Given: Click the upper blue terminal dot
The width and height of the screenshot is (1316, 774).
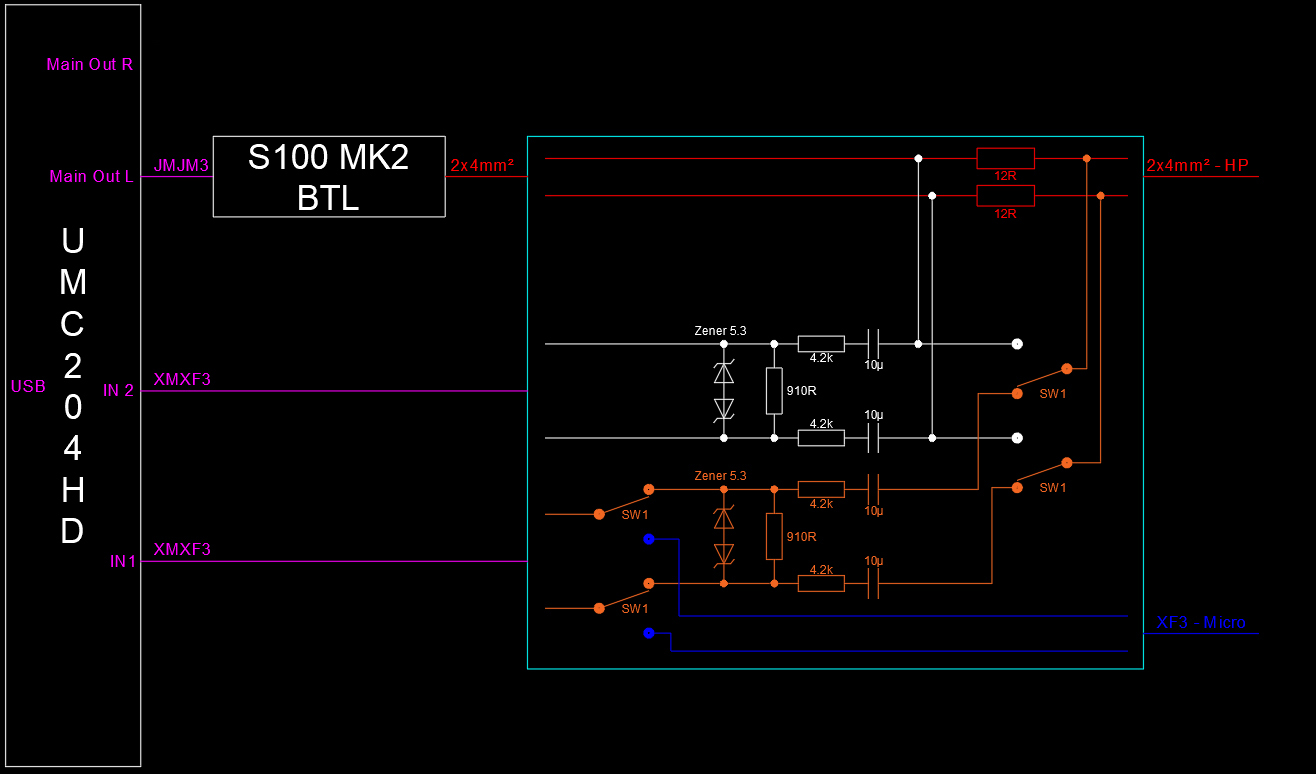Looking at the screenshot, I should click(x=649, y=539).
